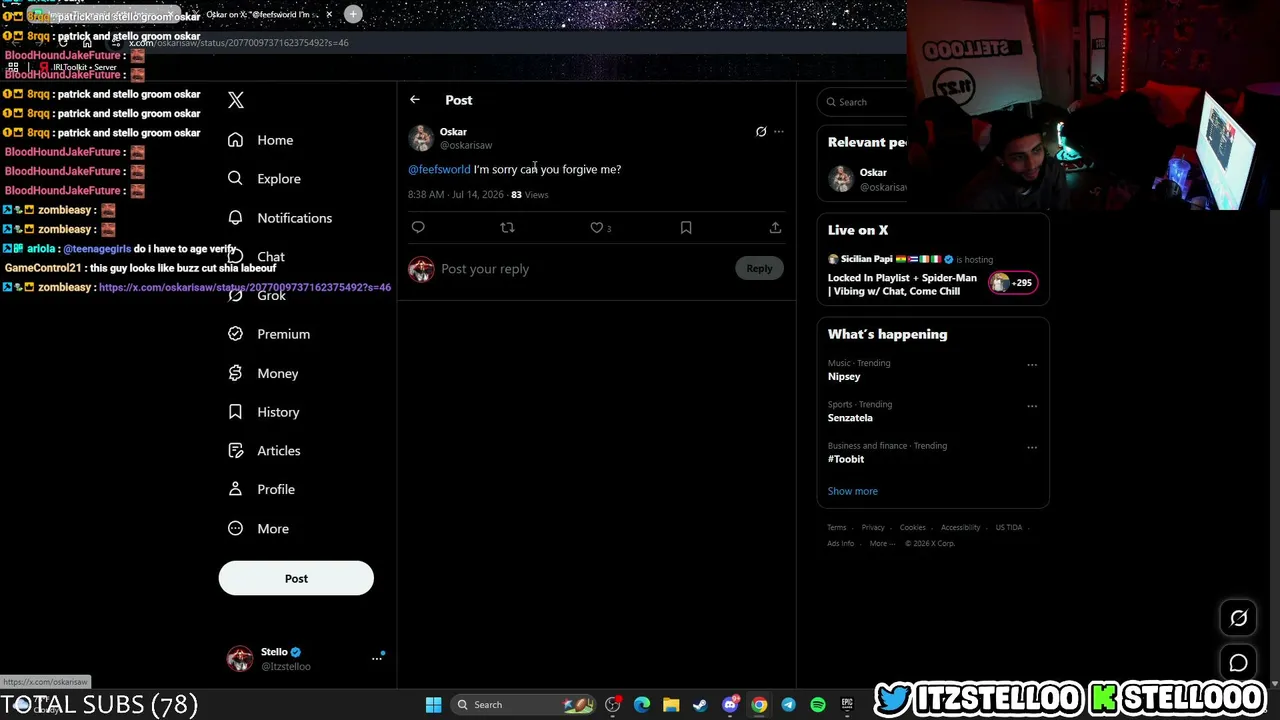
Task: Click the Grok icon on Oskar's post
Action: tap(761, 132)
